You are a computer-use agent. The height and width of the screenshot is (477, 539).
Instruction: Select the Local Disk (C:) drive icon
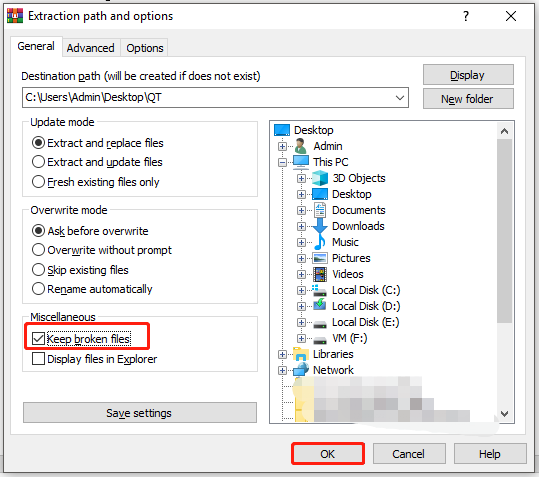pyautogui.click(x=320, y=290)
